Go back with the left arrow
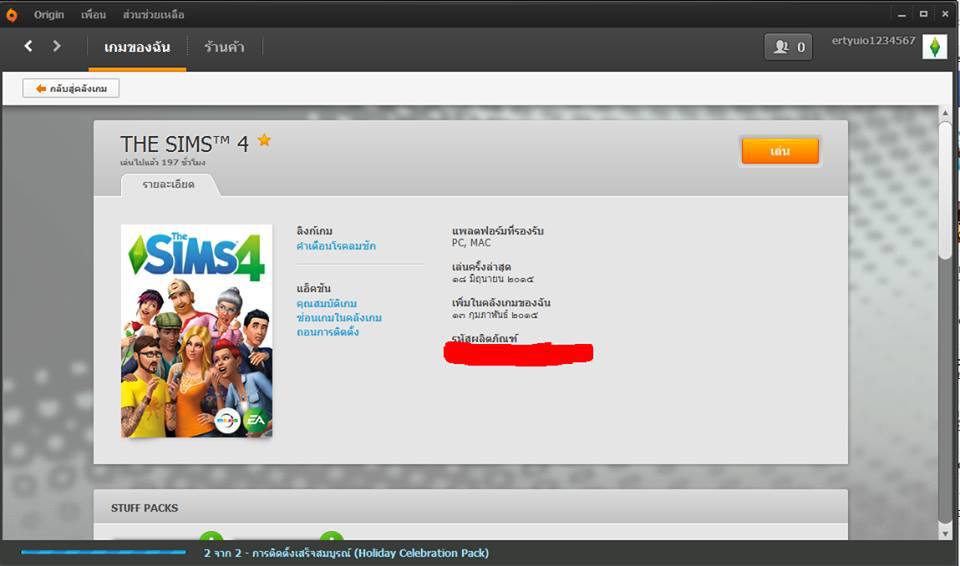960x566 pixels. point(28,46)
